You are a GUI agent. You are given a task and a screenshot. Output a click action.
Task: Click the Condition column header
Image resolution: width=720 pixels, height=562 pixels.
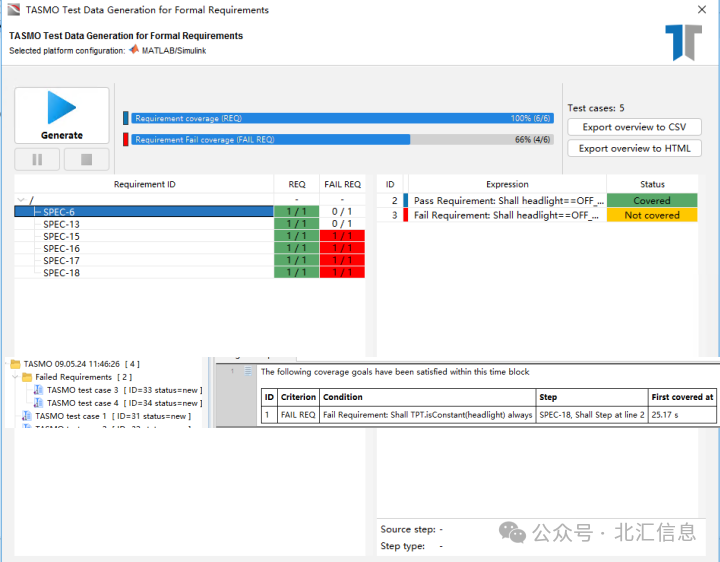428,397
